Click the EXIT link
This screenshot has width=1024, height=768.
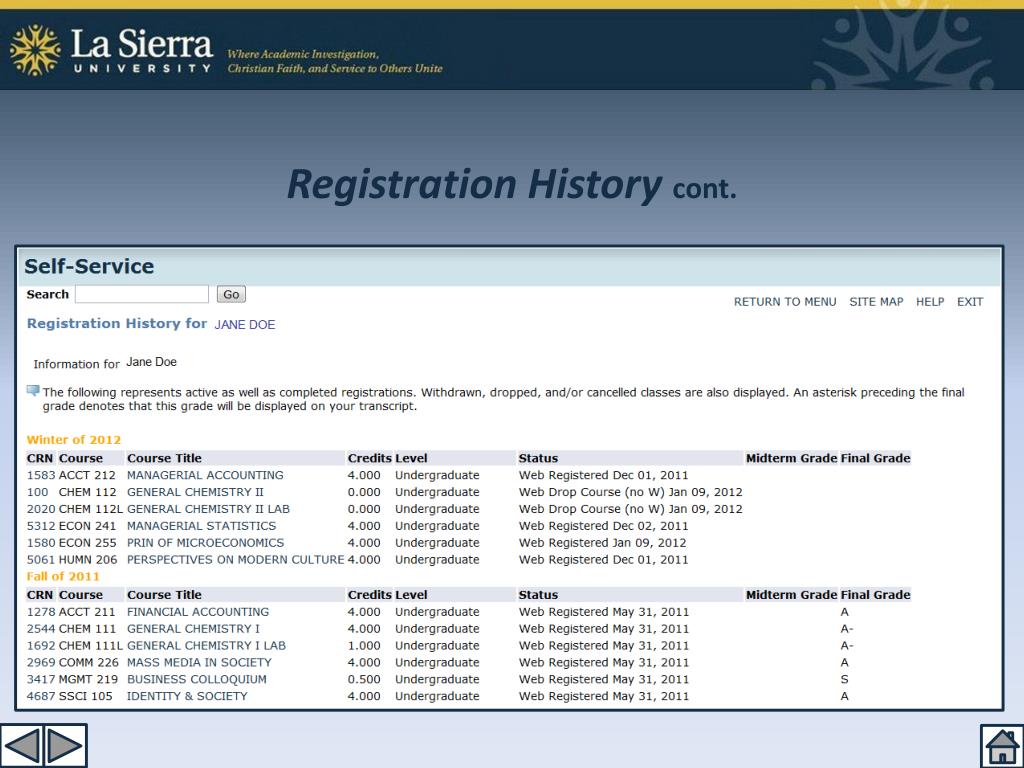[x=970, y=302]
